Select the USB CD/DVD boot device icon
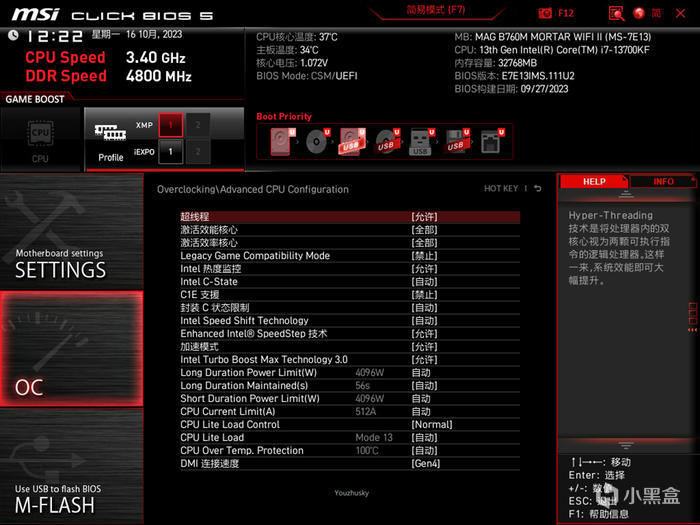Screen dimensions: 700x525 pos(387,142)
